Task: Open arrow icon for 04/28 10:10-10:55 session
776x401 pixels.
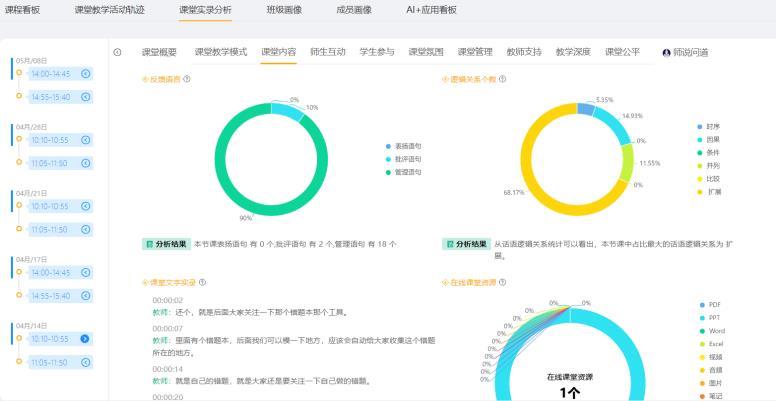Action: 86,140
